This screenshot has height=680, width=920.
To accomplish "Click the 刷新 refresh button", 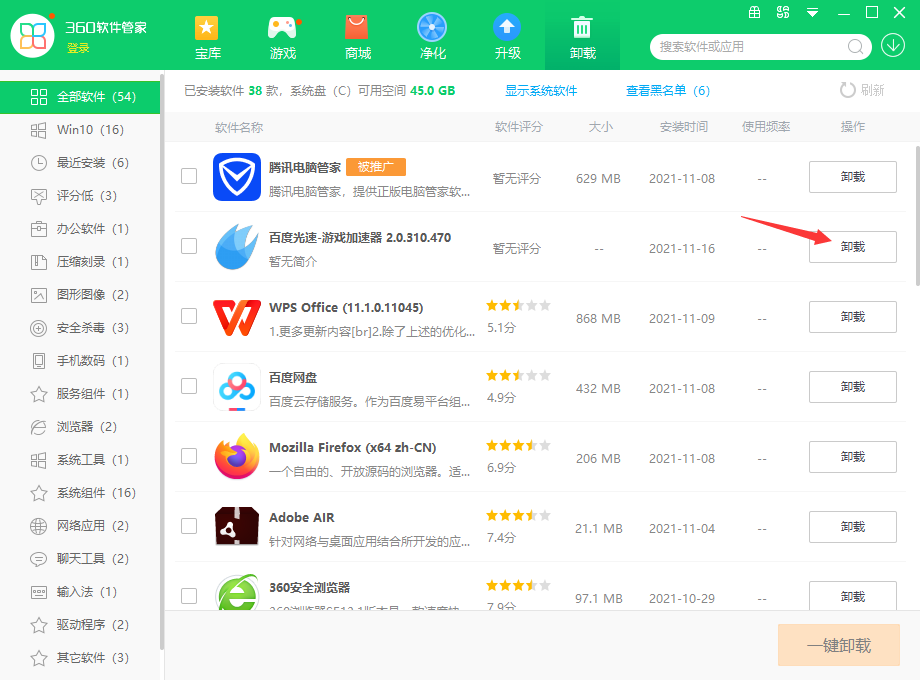I will (862, 90).
